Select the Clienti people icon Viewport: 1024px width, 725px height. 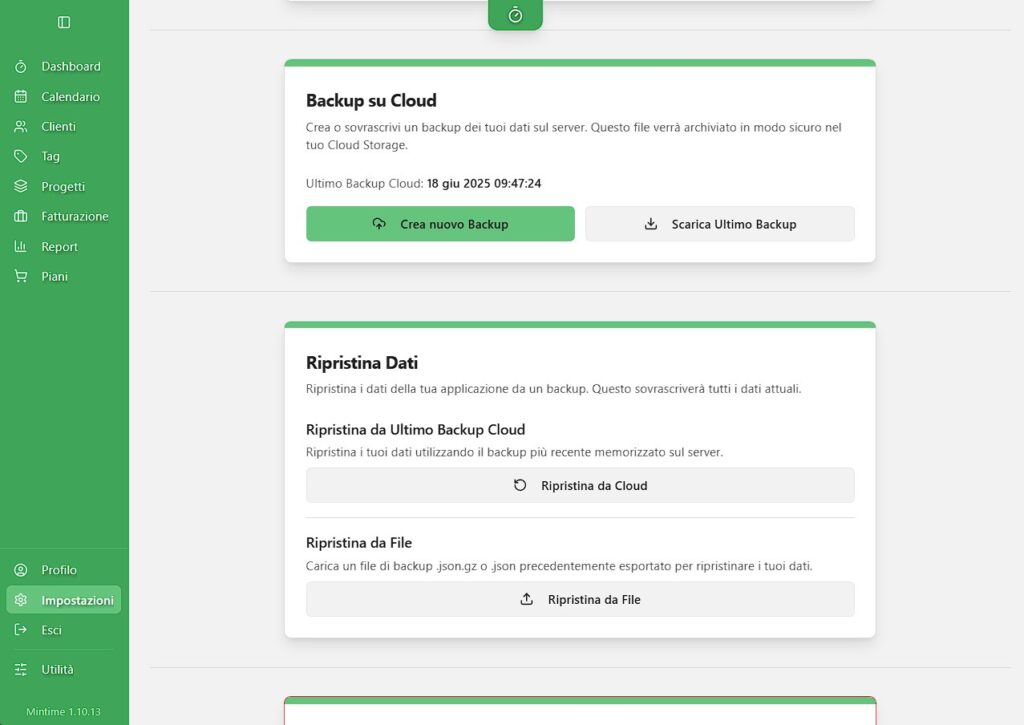pyautogui.click(x=21, y=127)
